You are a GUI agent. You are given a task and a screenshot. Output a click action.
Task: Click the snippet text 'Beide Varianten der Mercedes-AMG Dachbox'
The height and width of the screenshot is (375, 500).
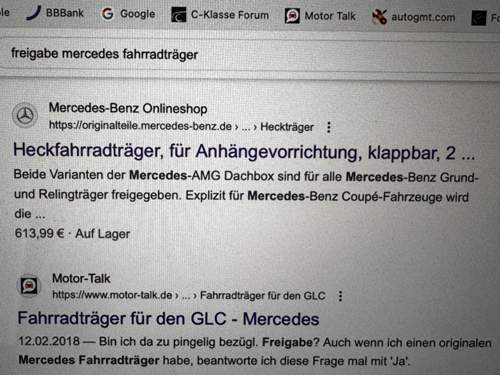click(x=144, y=175)
